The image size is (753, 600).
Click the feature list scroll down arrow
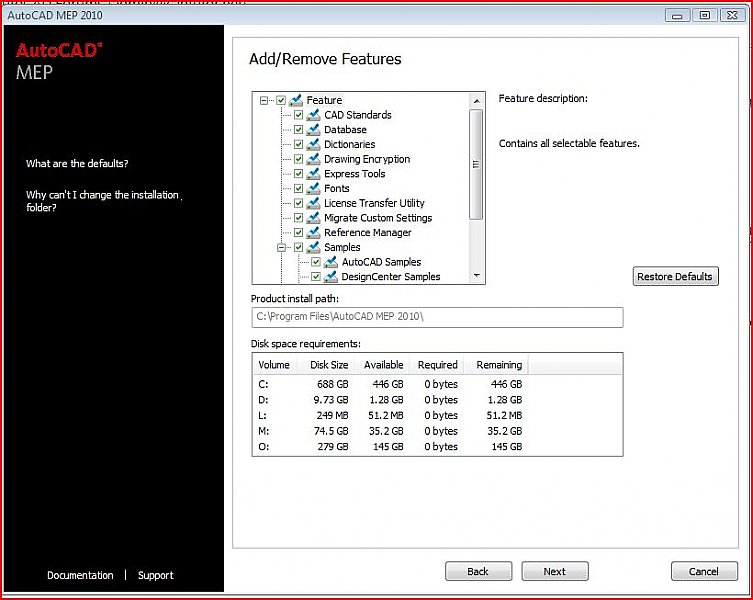point(476,276)
